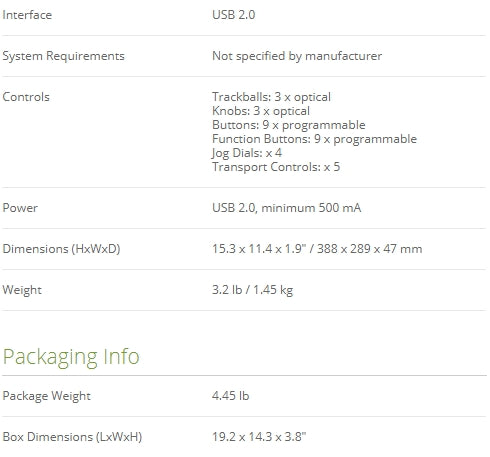Screen dimensions: 490x457
Task: Click 'Transport Controls: x 5' line
Action: tap(276, 167)
